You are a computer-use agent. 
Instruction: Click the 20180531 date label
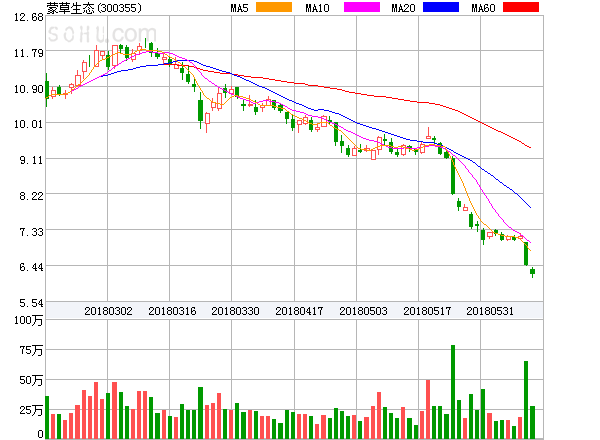(490, 311)
